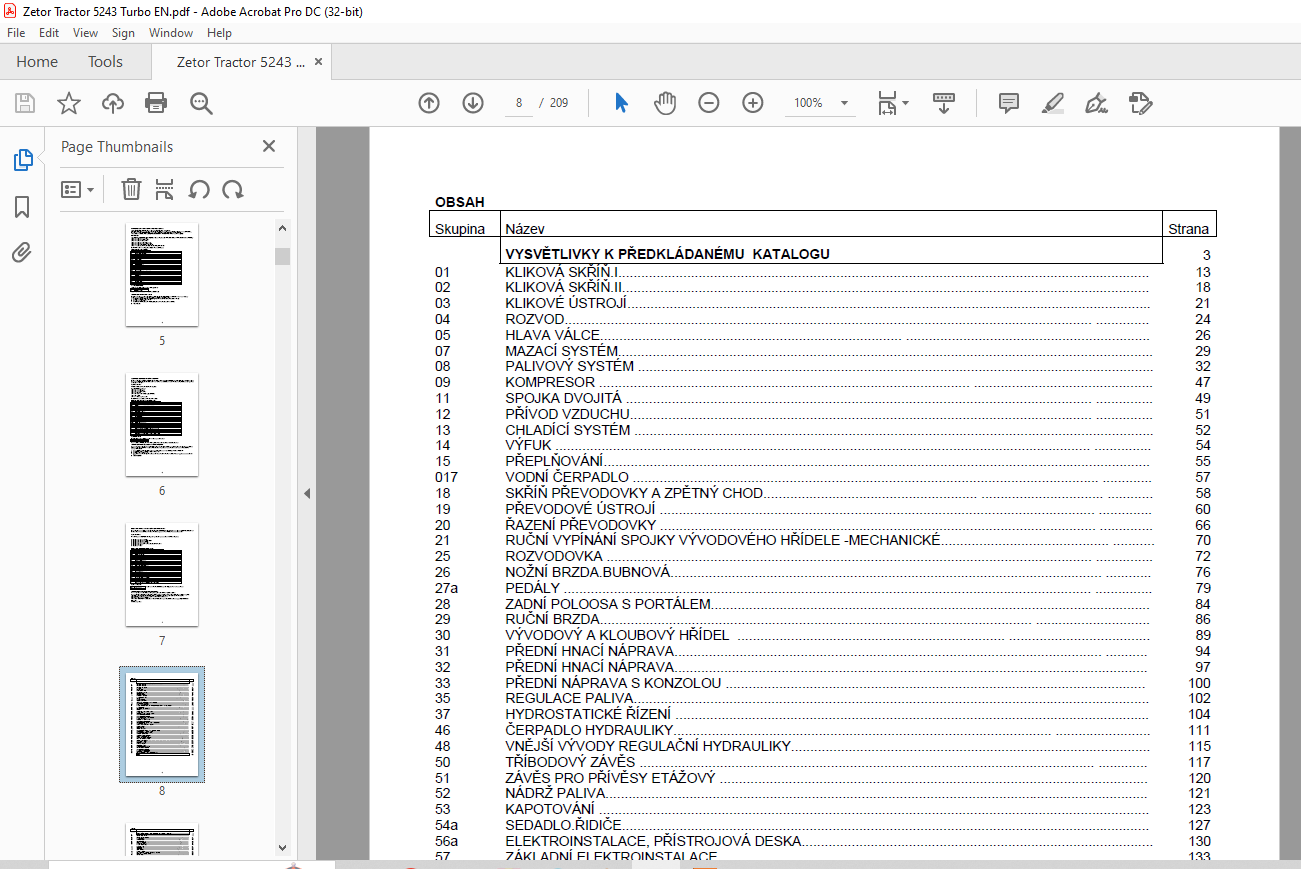
Task: Click the CHLADÍCÍ SYSTÉM contents entry
Action: [x=568, y=430]
